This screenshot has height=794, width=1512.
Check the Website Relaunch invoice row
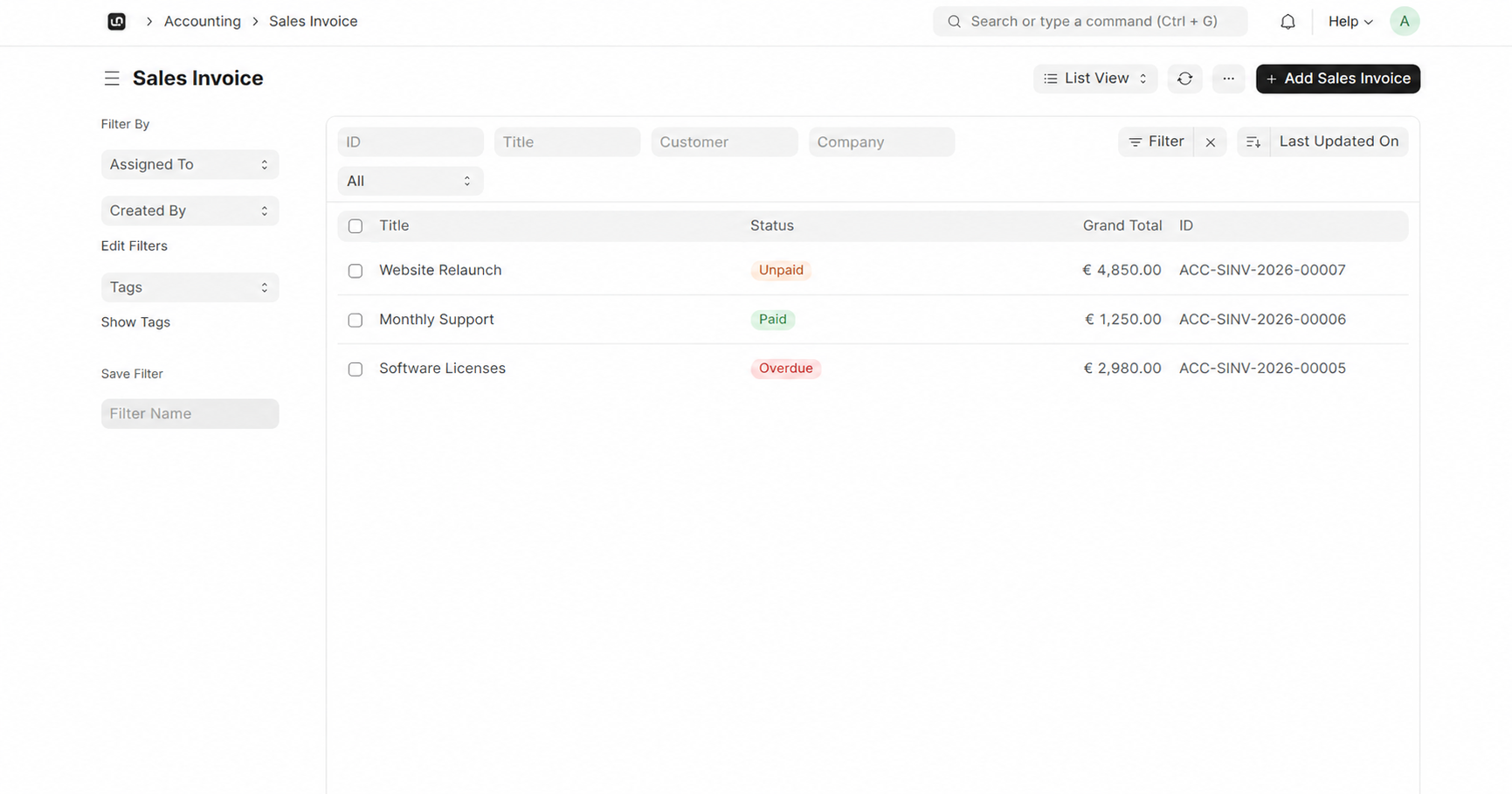click(356, 271)
